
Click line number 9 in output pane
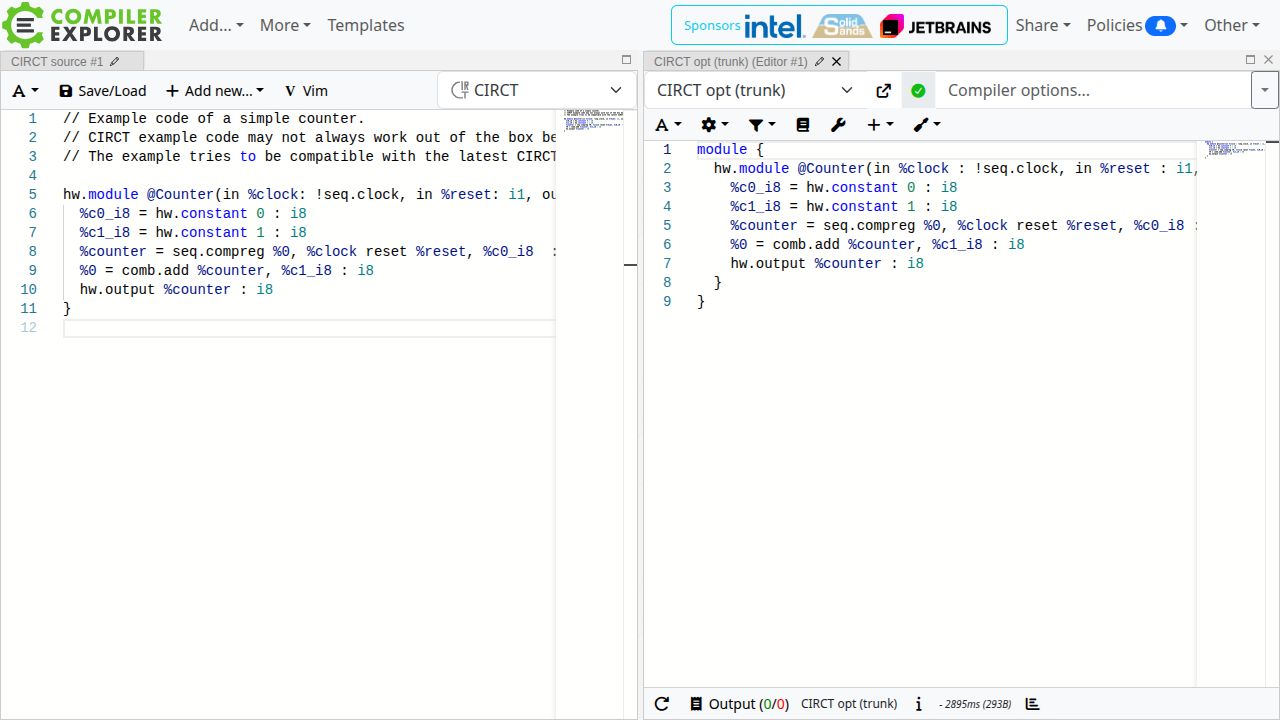[667, 302]
